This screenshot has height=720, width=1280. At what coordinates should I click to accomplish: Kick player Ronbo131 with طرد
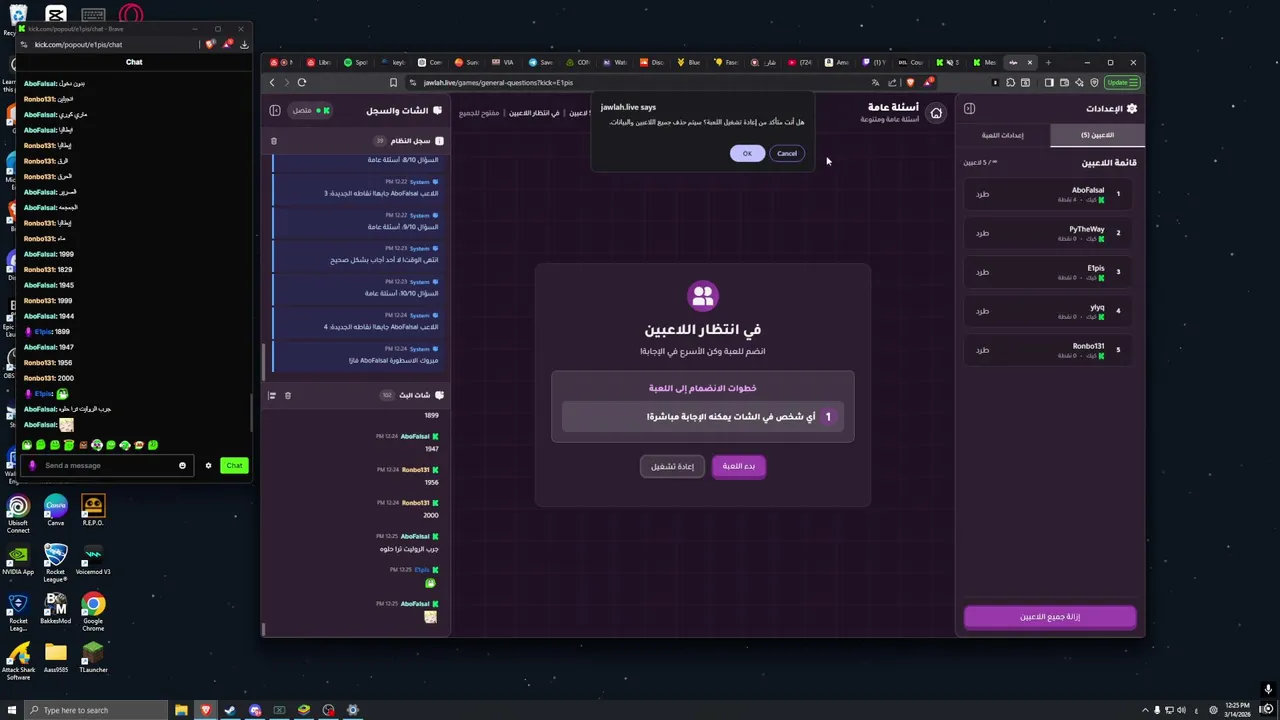pos(982,350)
